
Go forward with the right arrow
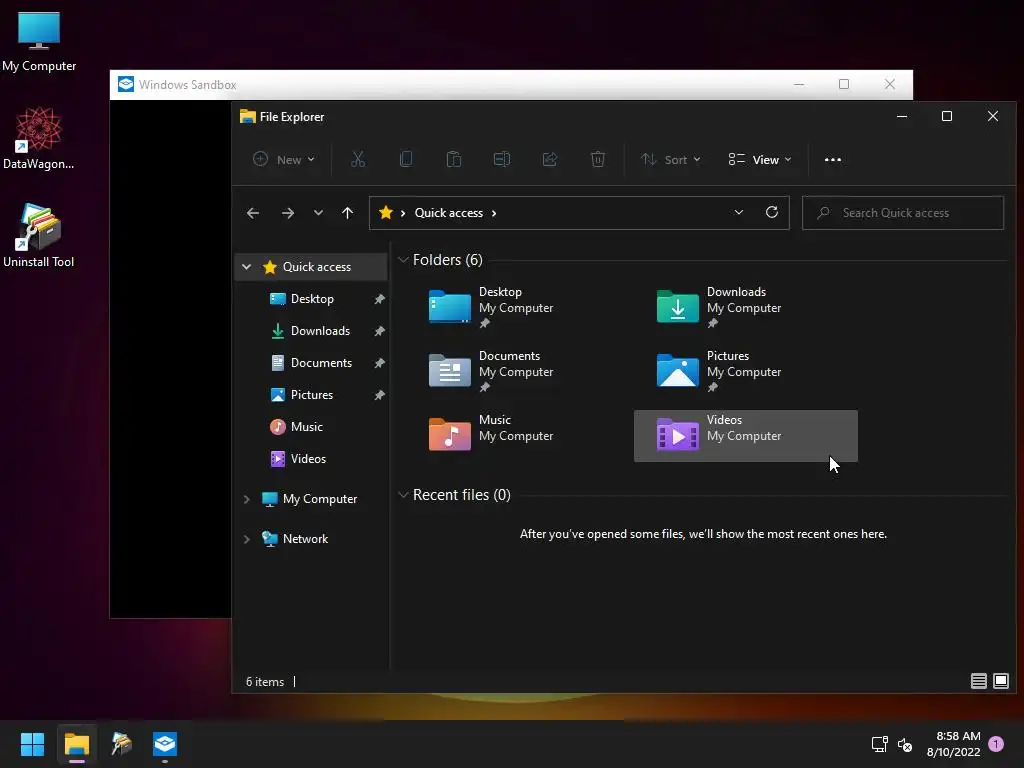tap(287, 213)
